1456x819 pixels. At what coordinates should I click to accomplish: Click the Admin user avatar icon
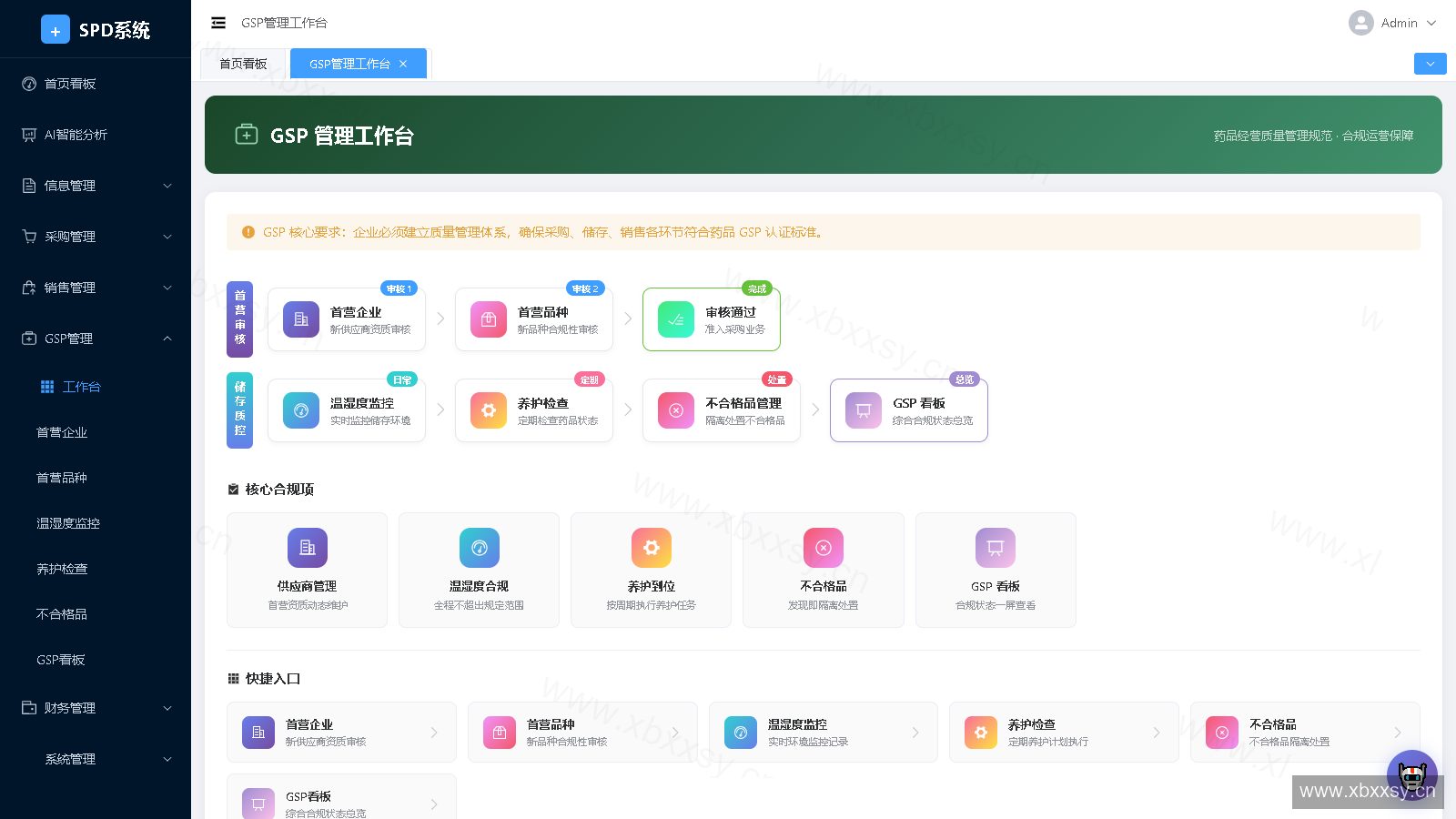[1361, 23]
